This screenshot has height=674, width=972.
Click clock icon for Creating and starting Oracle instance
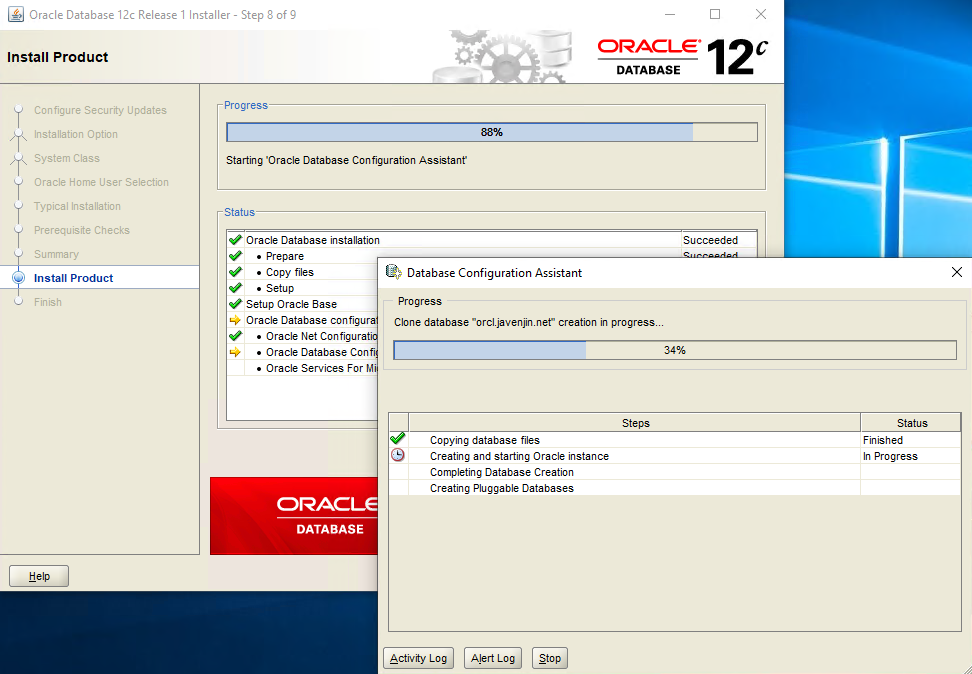(398, 455)
